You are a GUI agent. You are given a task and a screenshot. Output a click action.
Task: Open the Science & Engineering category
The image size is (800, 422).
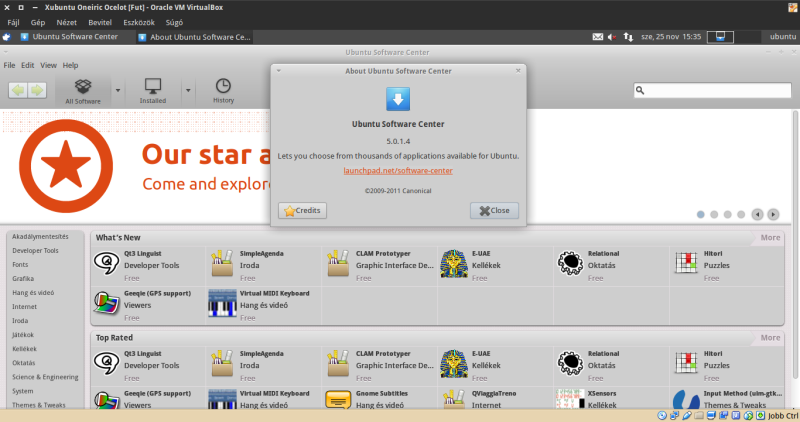click(45, 377)
